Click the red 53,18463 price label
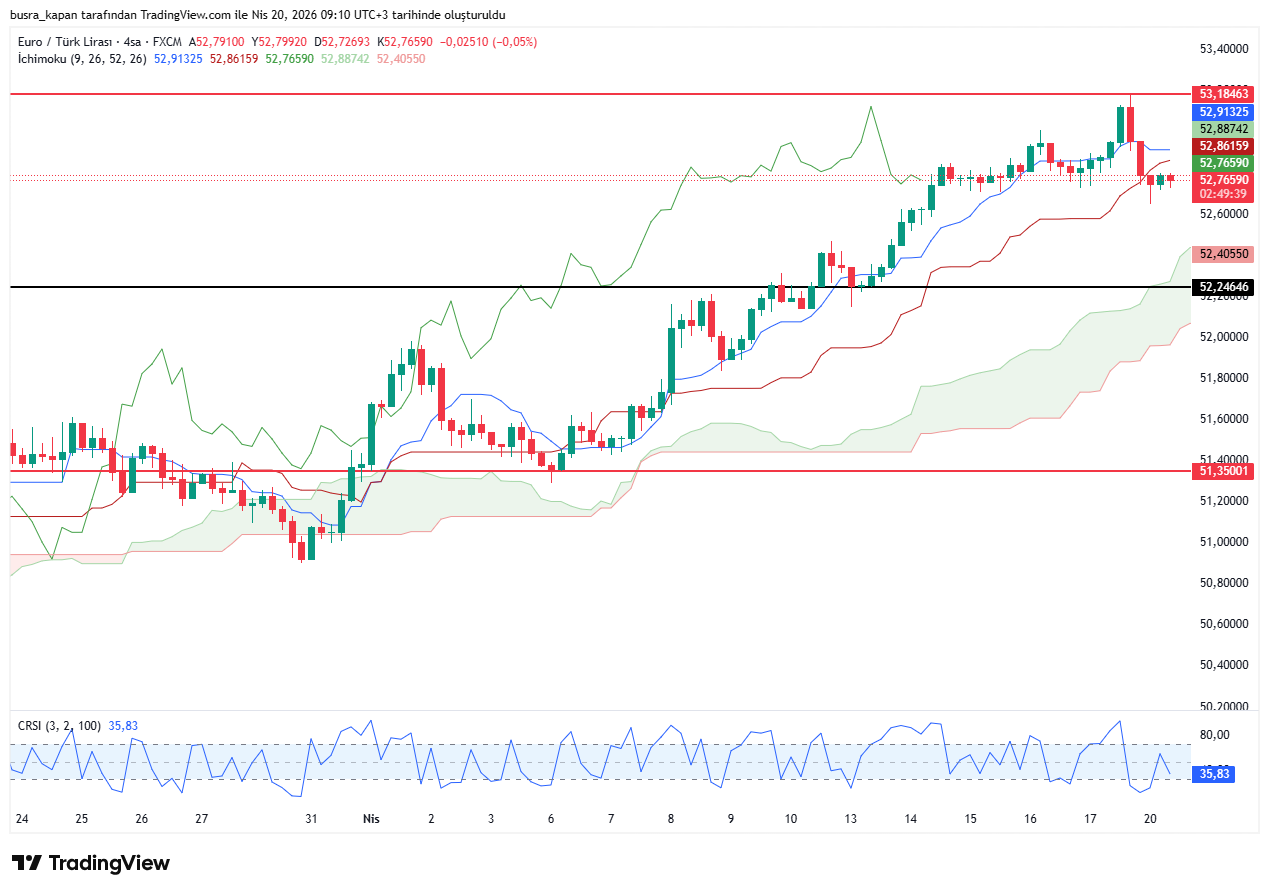This screenshot has width=1269, height=893. [1224, 94]
